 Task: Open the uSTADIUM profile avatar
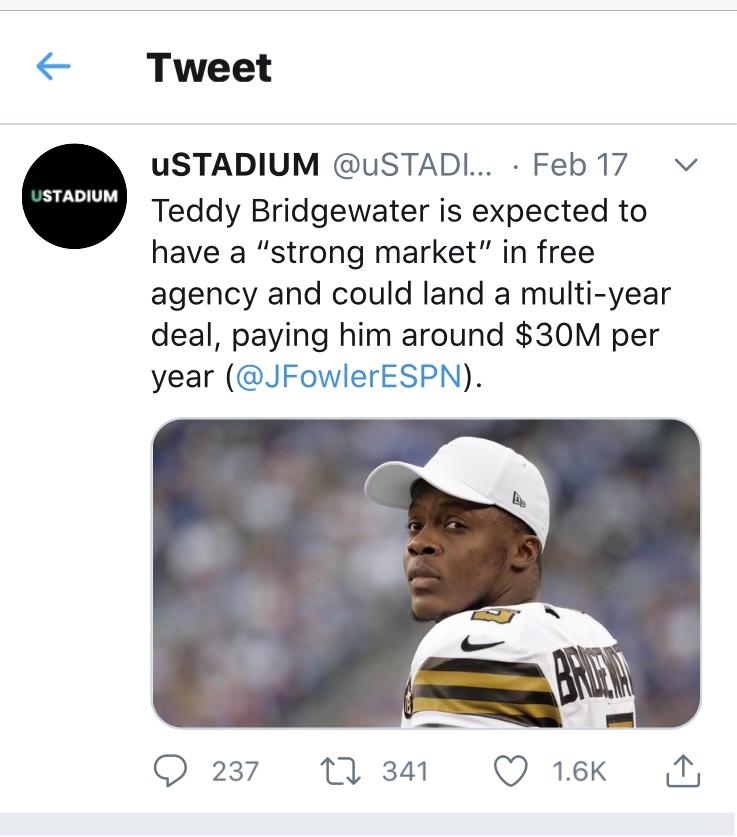(x=75, y=196)
